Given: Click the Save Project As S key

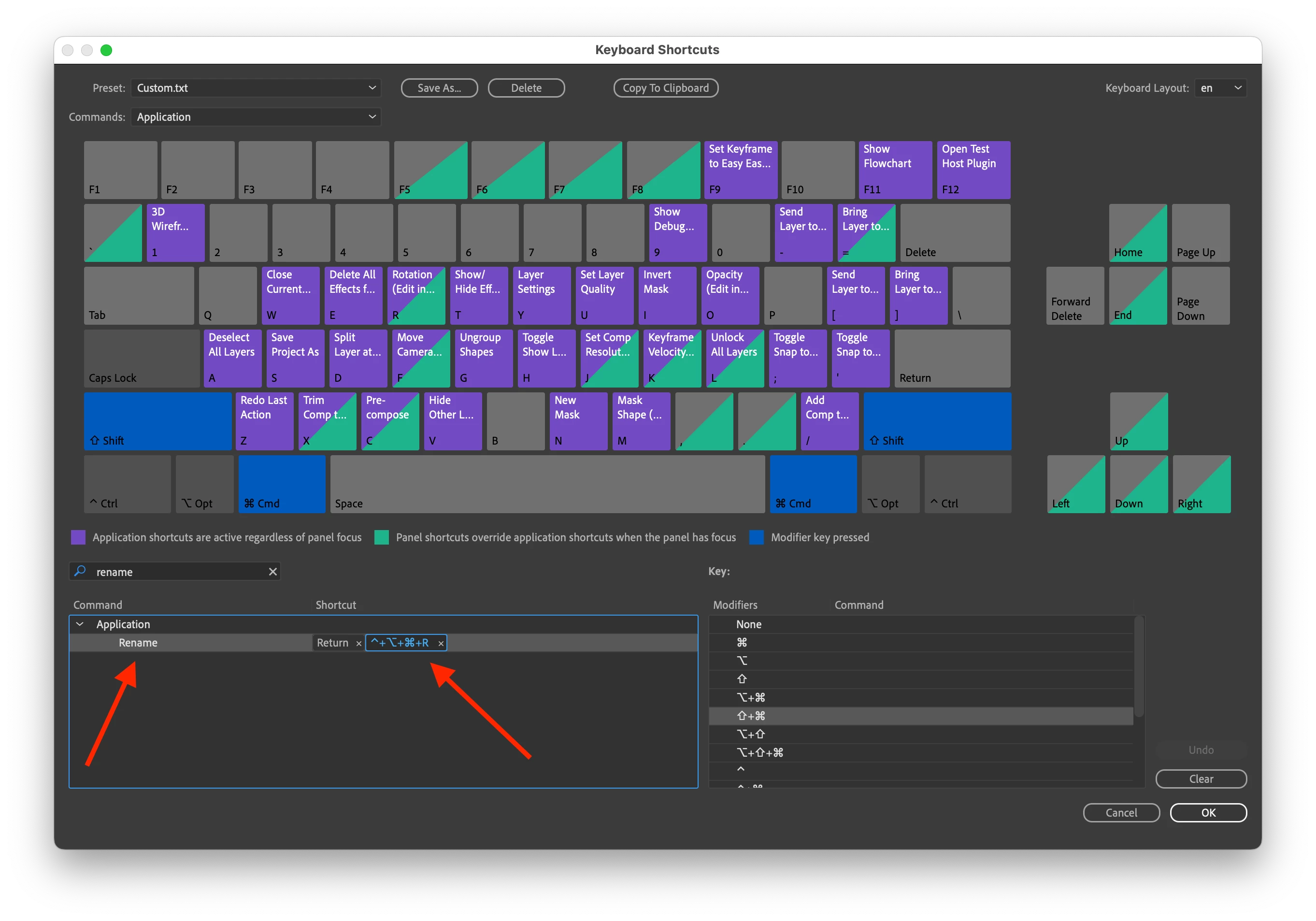Looking at the screenshot, I should point(295,358).
